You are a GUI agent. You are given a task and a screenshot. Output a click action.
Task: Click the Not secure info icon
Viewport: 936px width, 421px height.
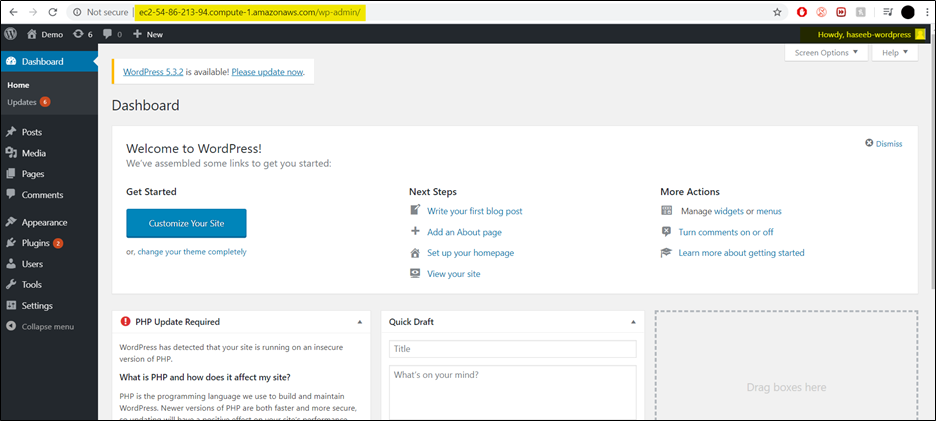[78, 12]
